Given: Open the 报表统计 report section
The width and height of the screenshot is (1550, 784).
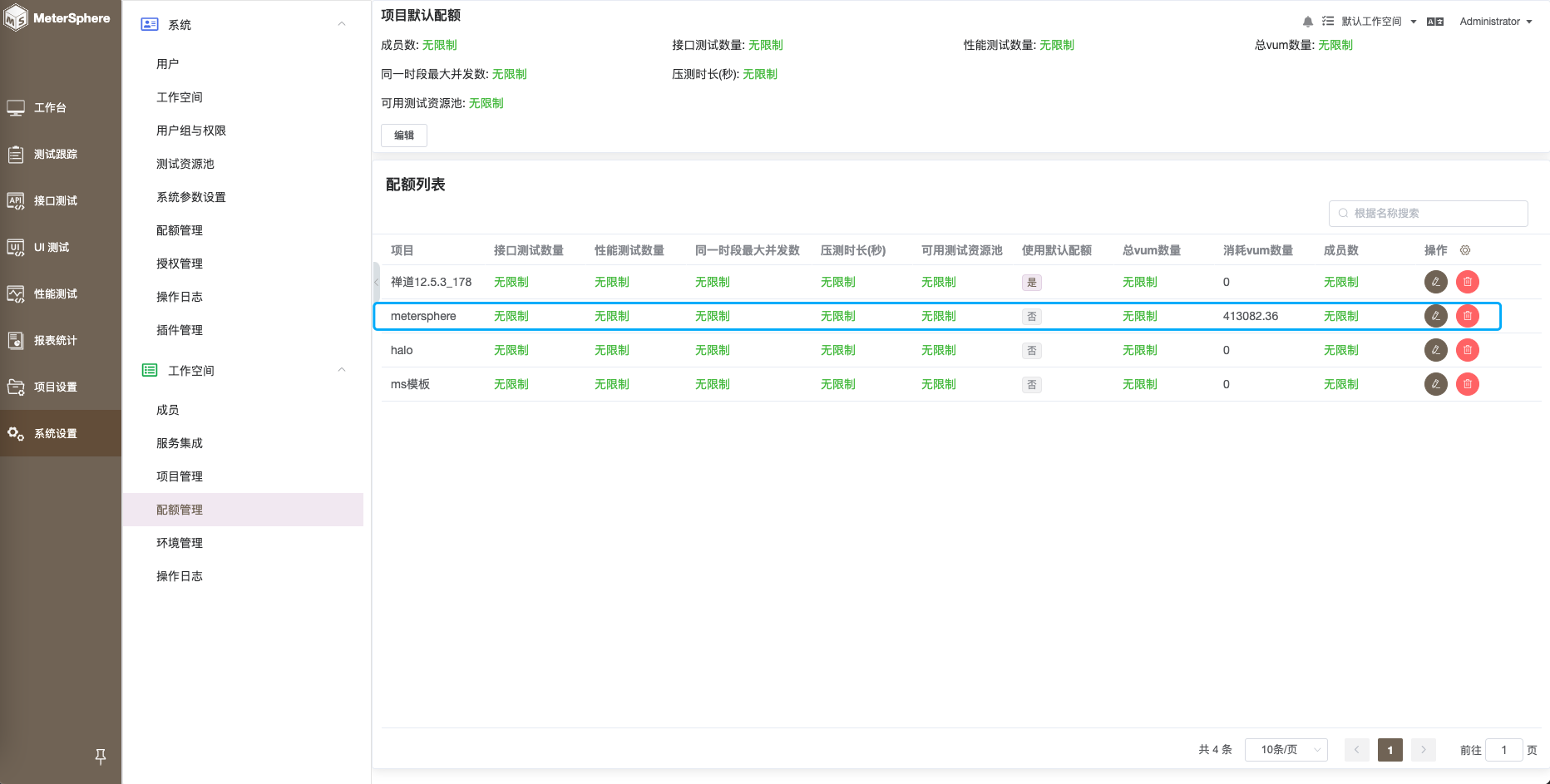Looking at the screenshot, I should click(x=61, y=340).
